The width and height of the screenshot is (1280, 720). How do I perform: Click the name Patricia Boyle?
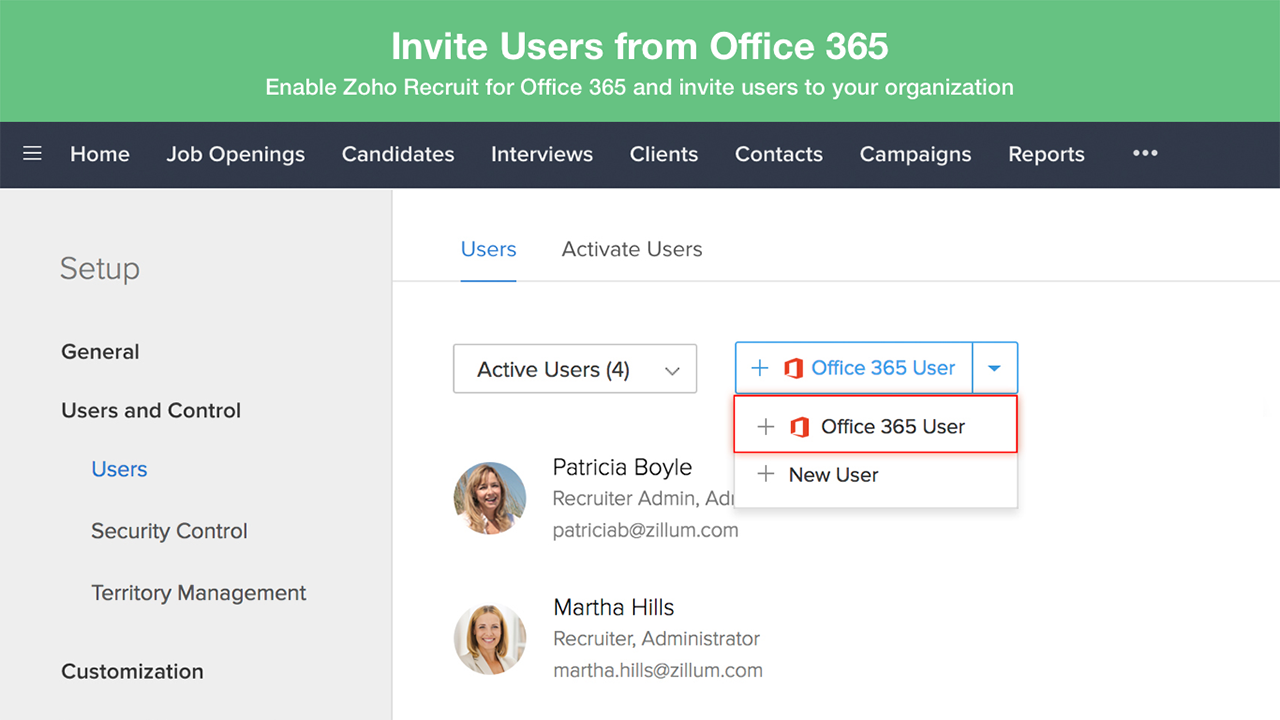pos(622,467)
